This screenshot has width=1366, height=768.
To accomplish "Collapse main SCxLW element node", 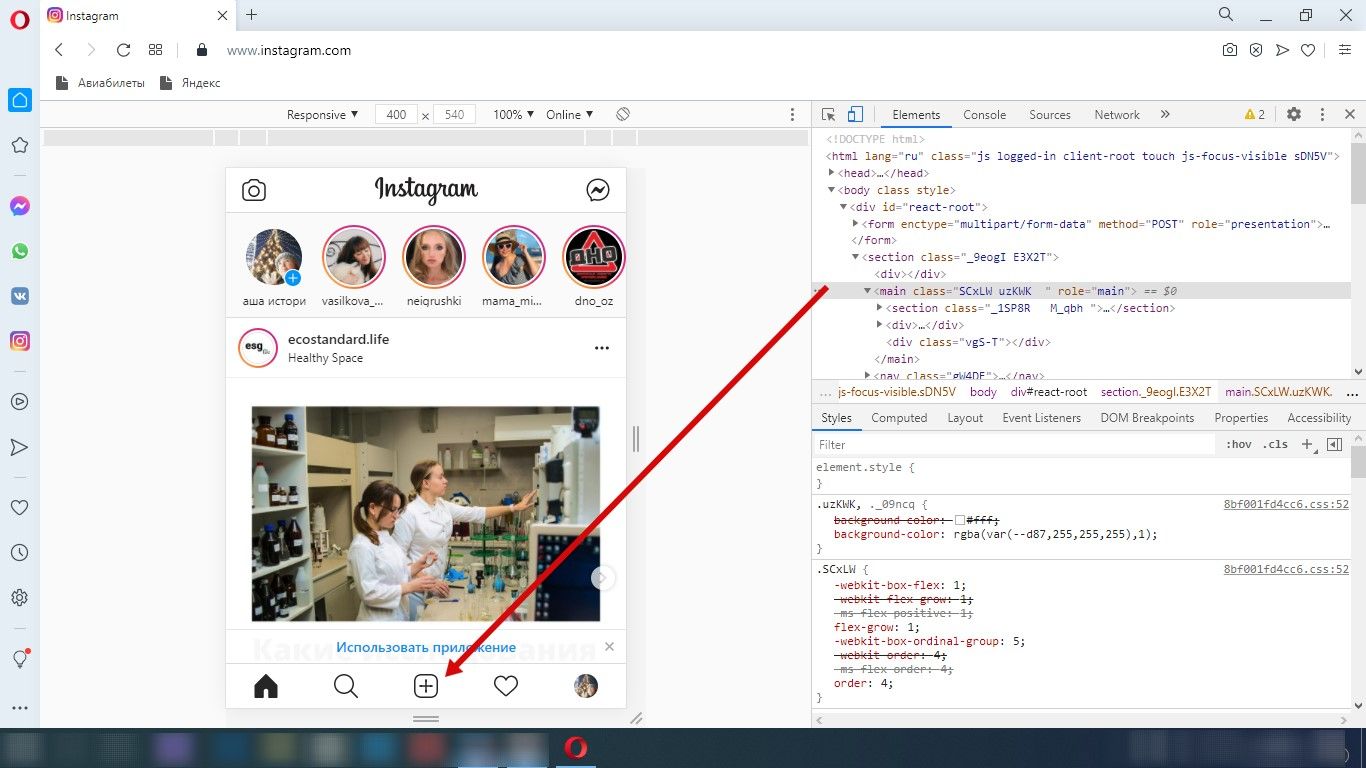I will pos(868,291).
